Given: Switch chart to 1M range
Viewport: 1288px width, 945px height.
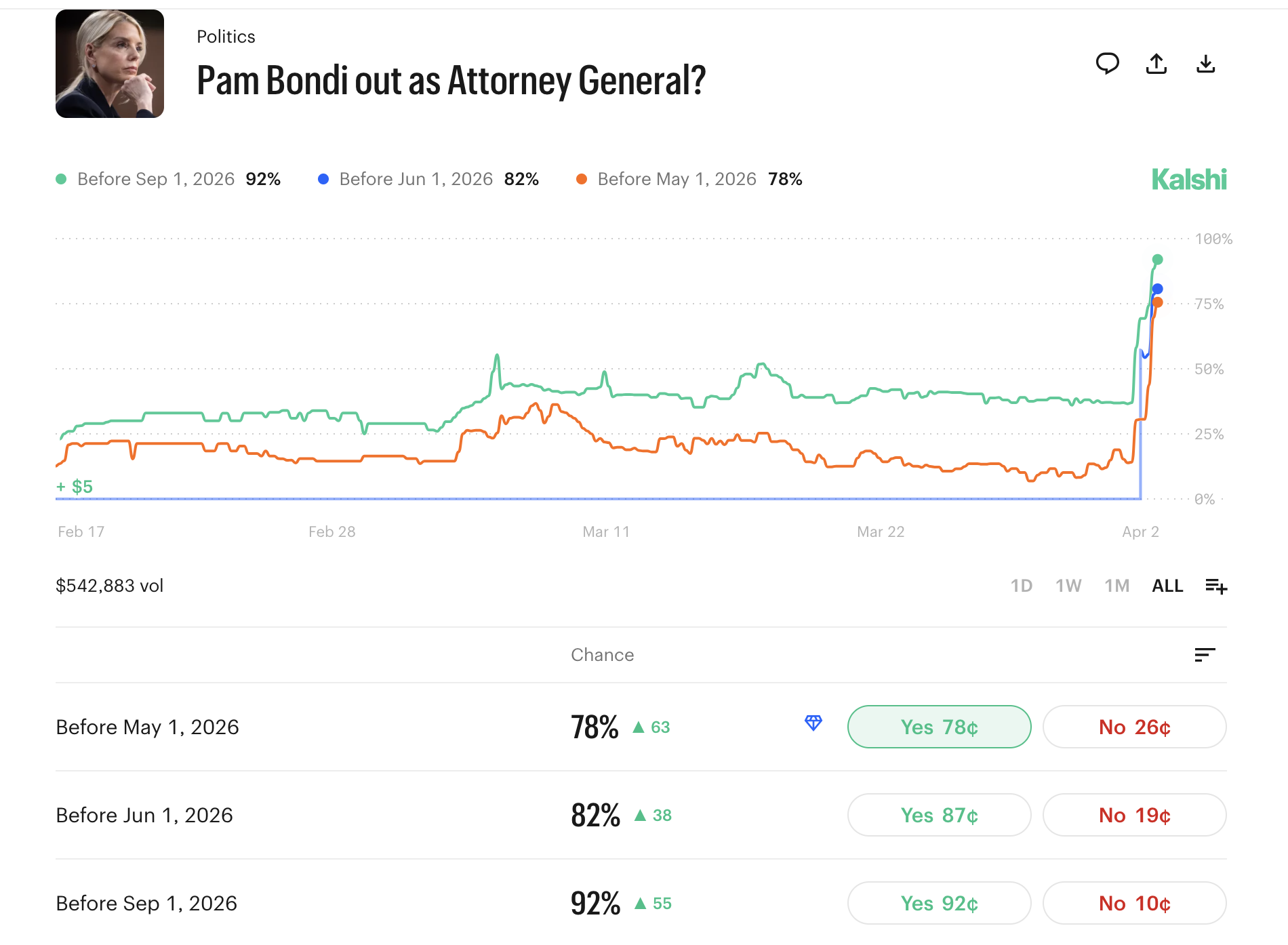Looking at the screenshot, I should point(1116,586).
